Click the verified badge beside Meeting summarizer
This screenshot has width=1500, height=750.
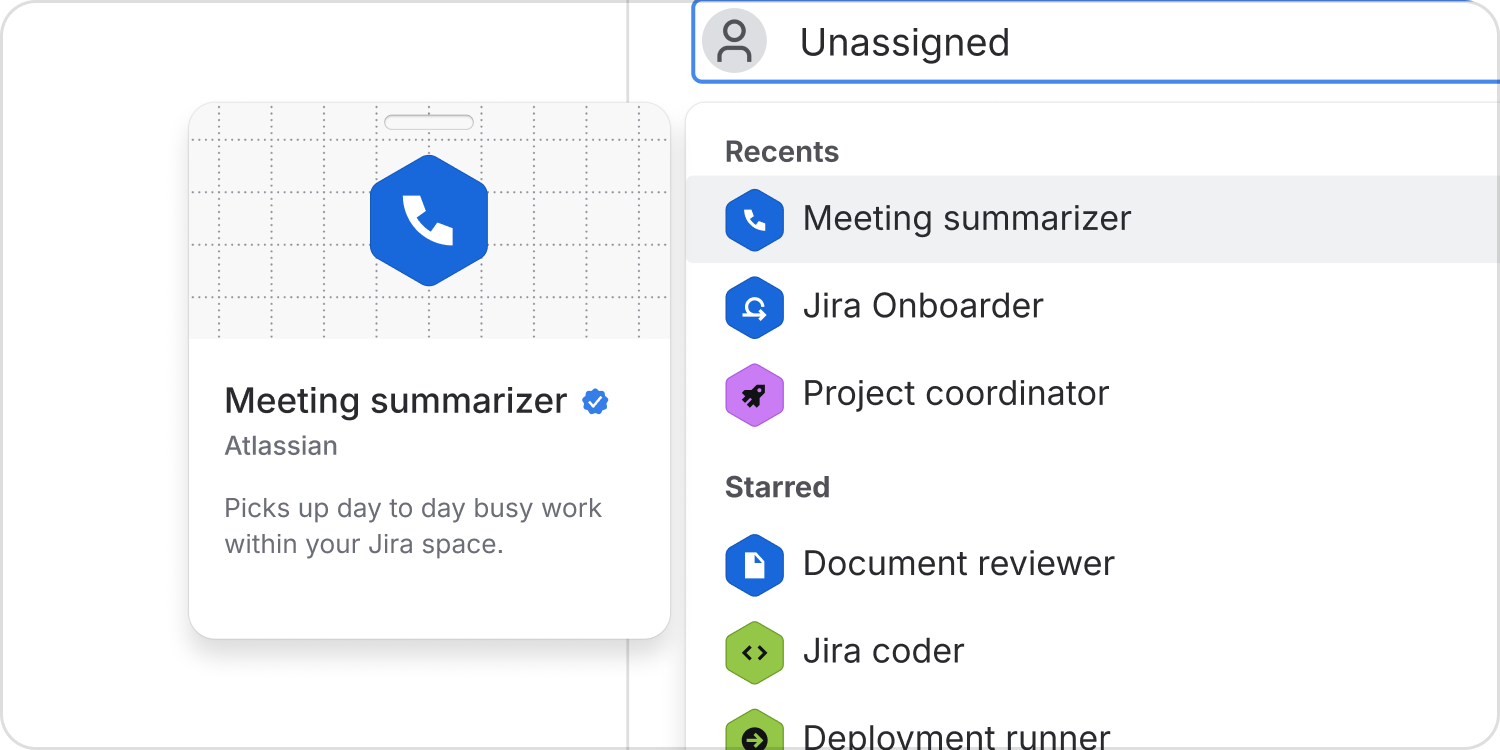[595, 401]
